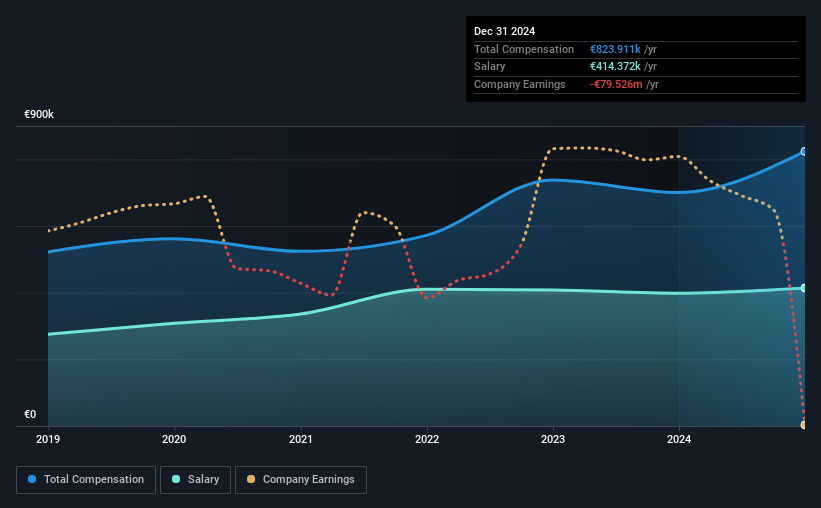Toggle the Total Compensation legend button
Image resolution: width=821 pixels, height=508 pixels.
[86, 479]
